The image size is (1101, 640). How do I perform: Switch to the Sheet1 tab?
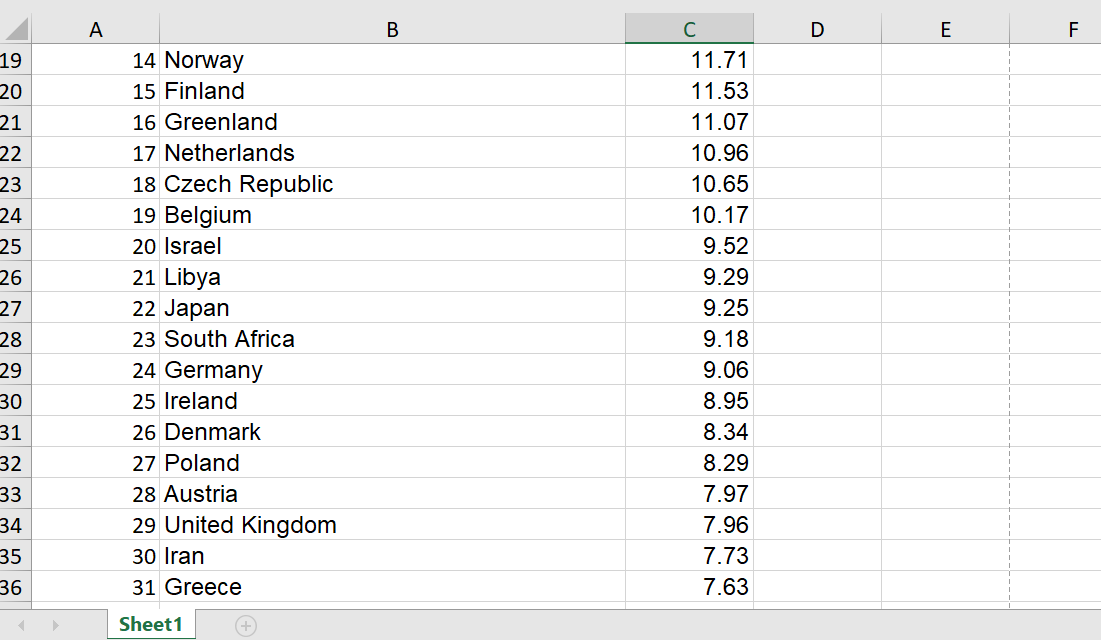[150, 624]
